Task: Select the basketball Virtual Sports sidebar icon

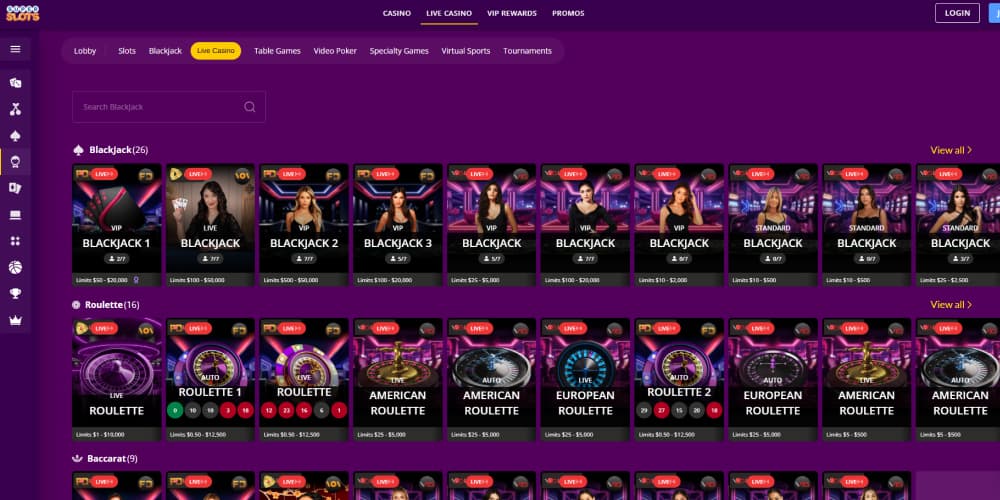Action: 15,267
